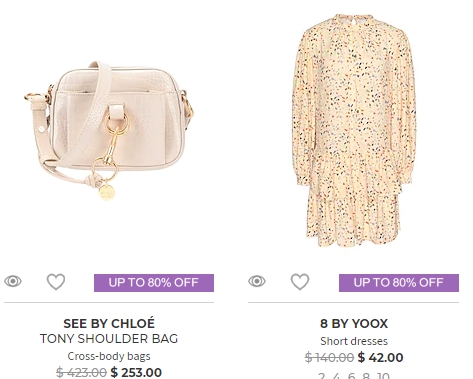Open quick view for the 8 by YOOX dress
The image size is (473, 379).
(x=257, y=281)
